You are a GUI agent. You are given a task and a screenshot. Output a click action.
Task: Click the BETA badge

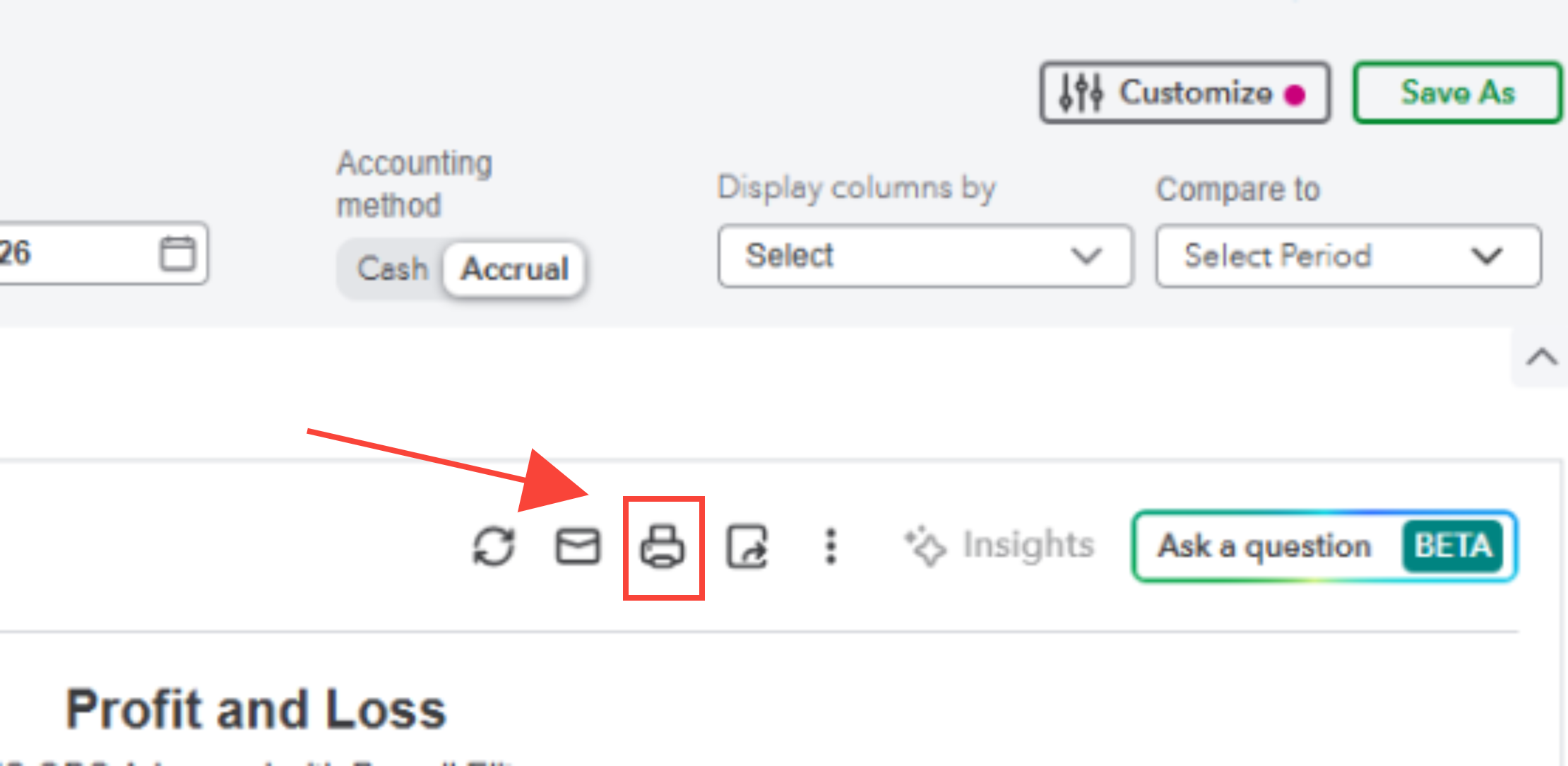[1452, 546]
